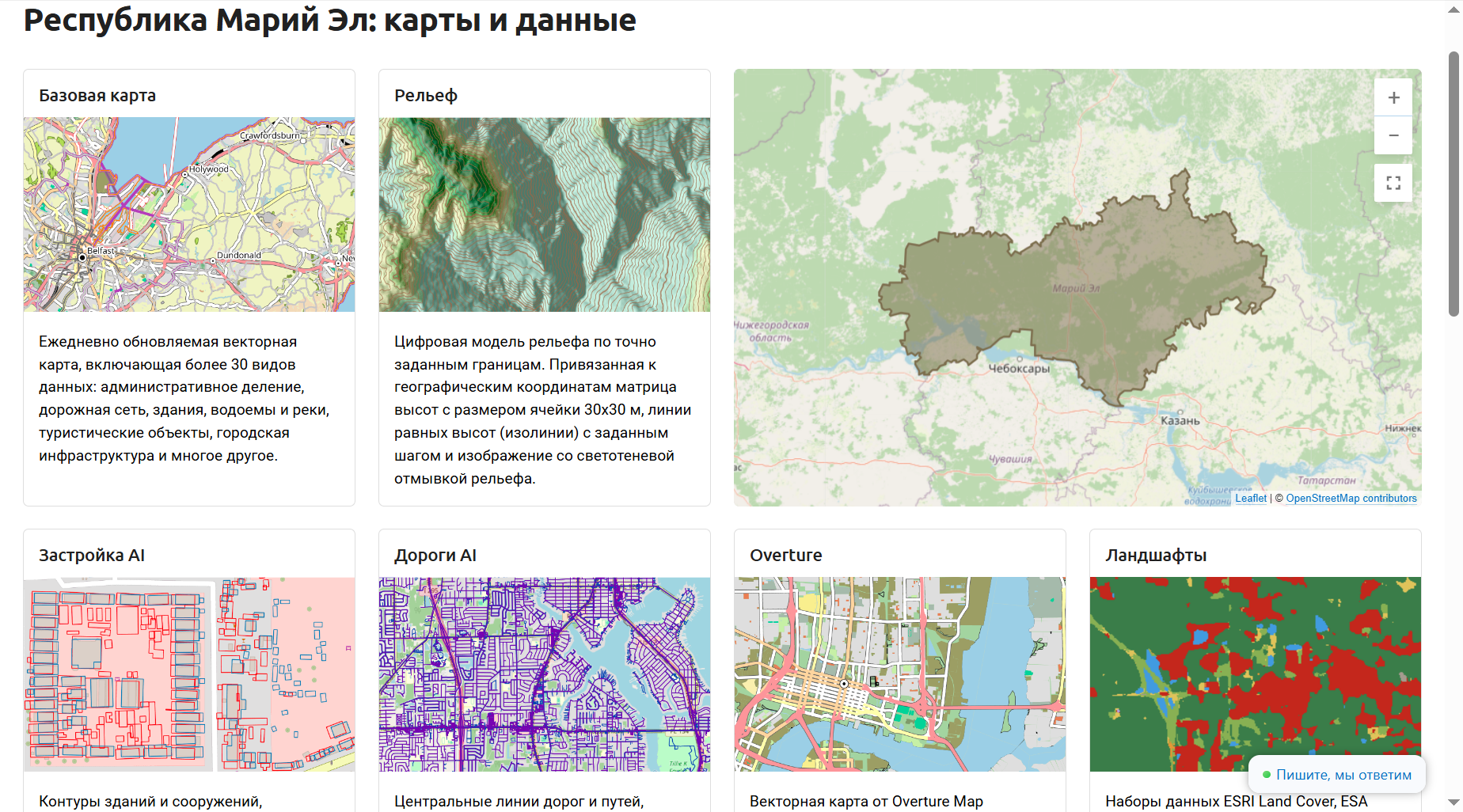
Task: Open the Застройка AI buildings thumbnail
Action: [189, 674]
